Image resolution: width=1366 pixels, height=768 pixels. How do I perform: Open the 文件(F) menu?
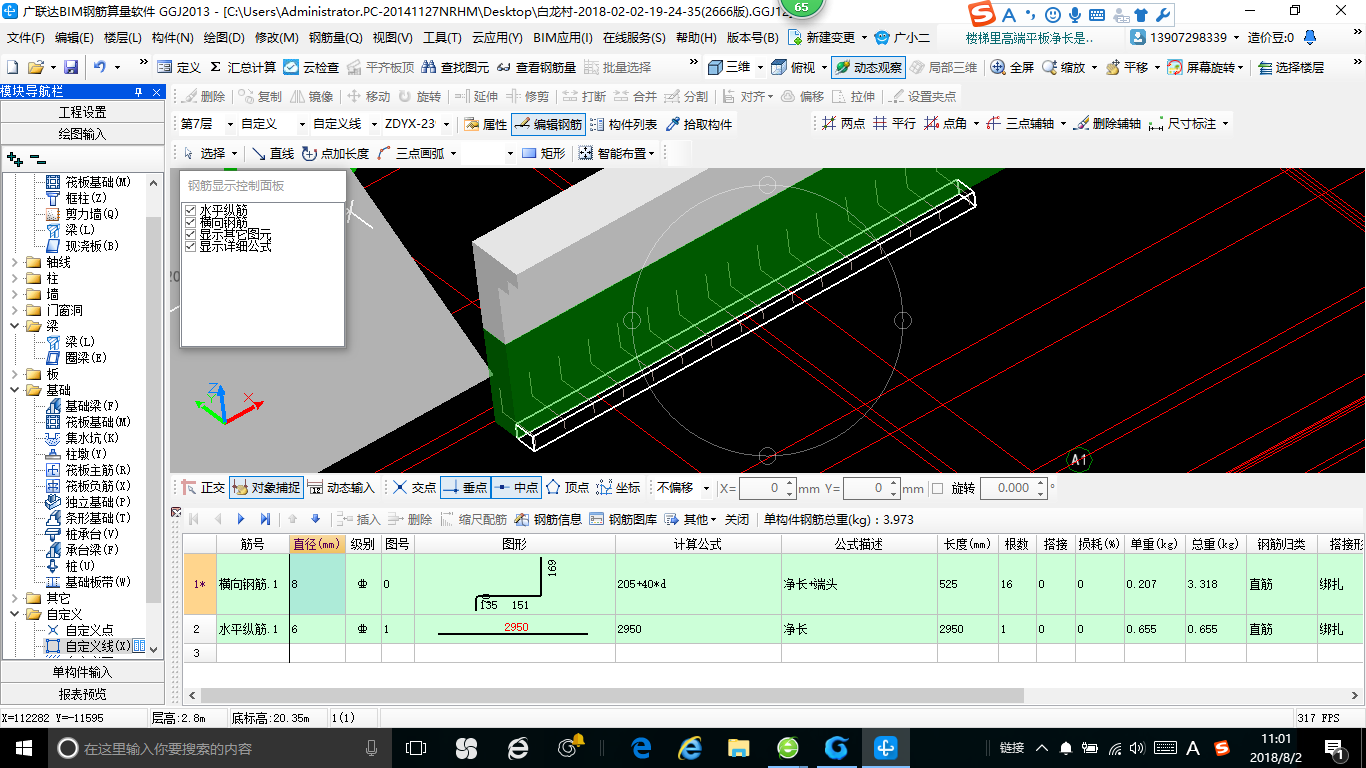(26, 38)
